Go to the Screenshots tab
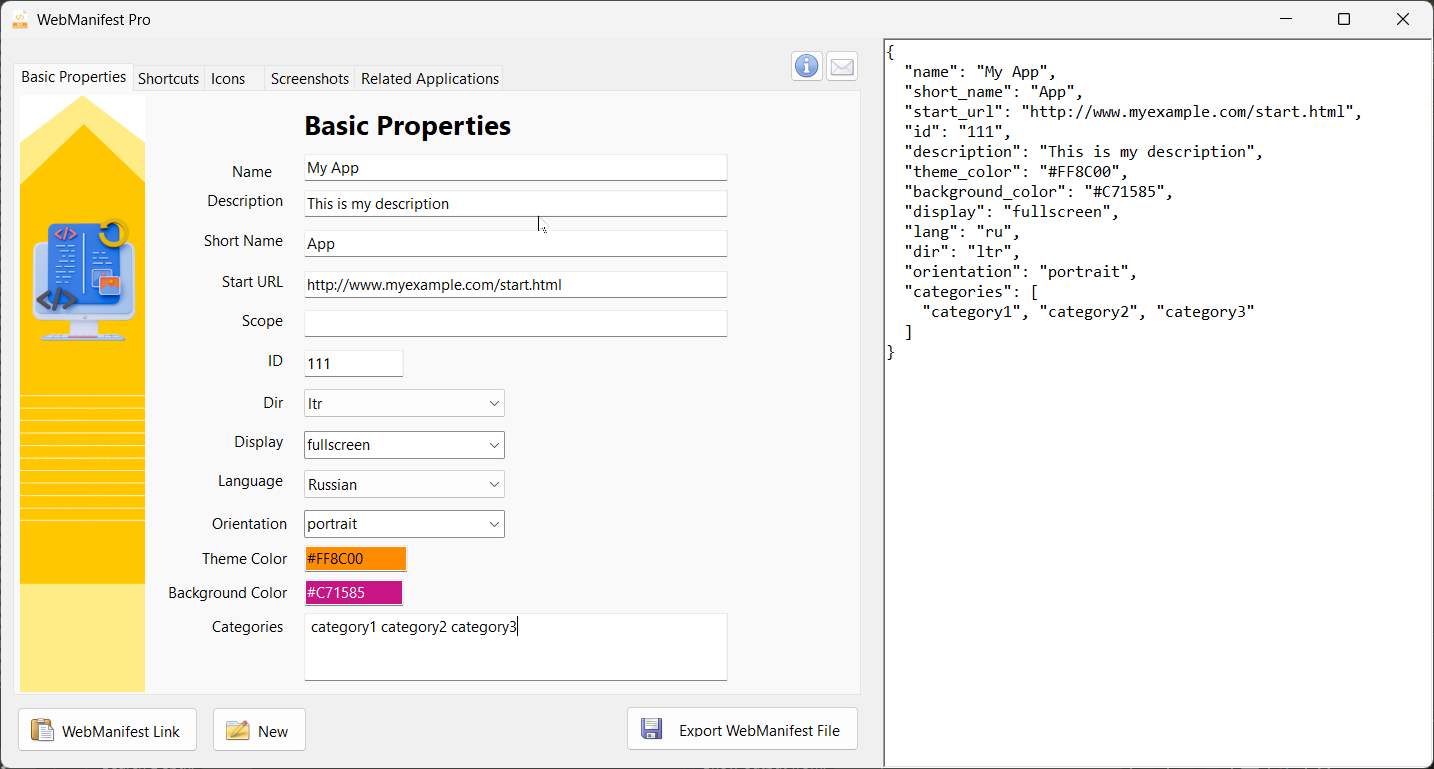 [310, 79]
